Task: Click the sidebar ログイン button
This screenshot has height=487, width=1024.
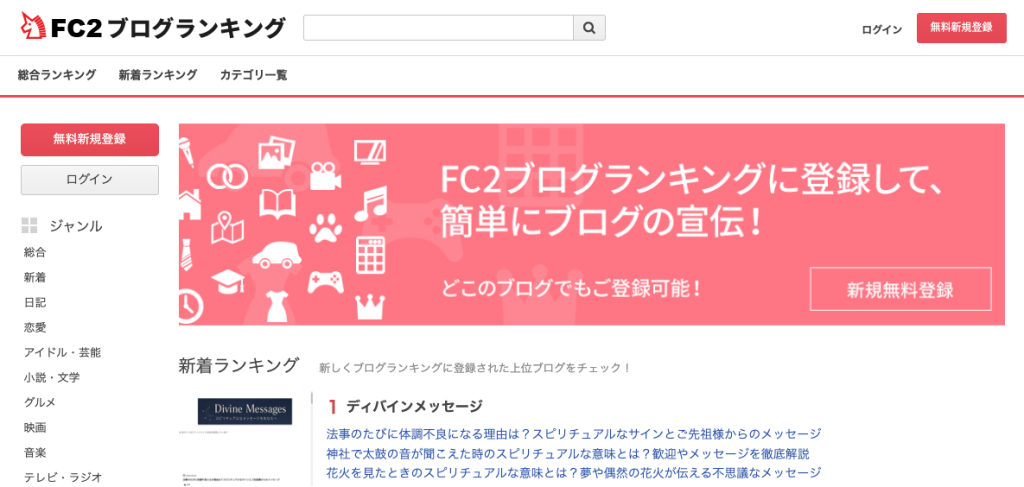Action: coord(89,180)
